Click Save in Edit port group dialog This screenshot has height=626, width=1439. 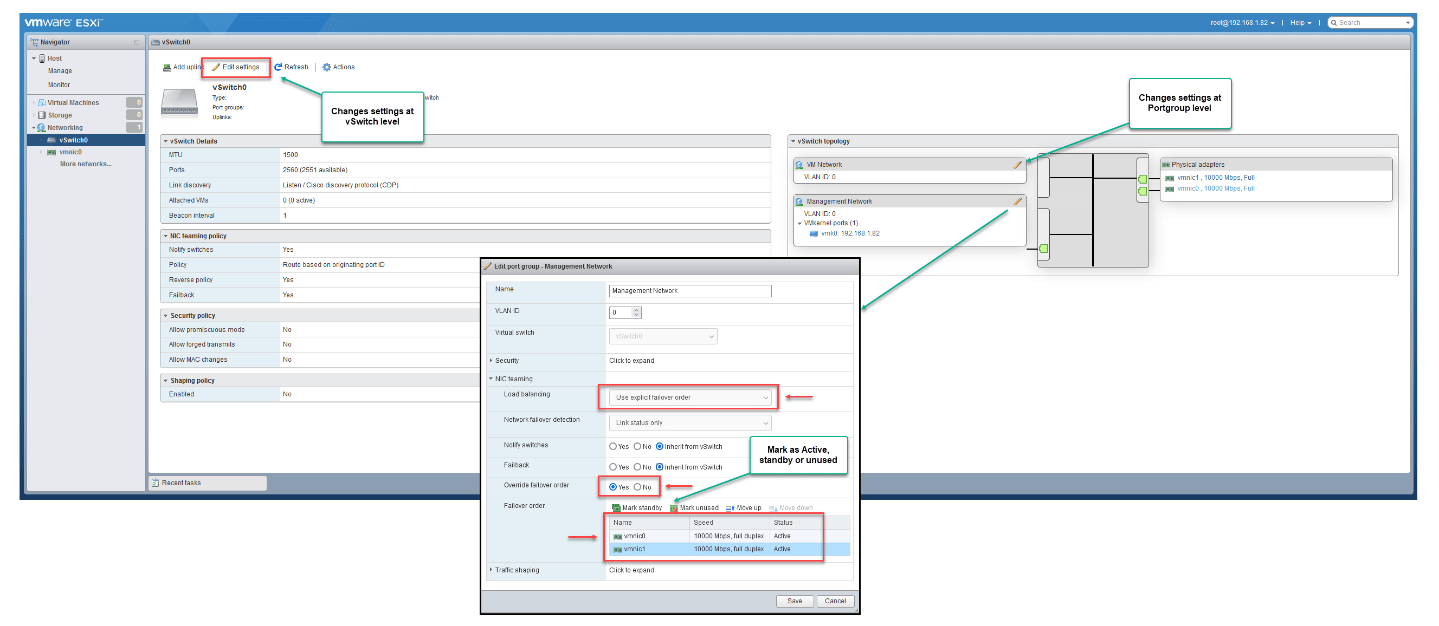point(794,601)
